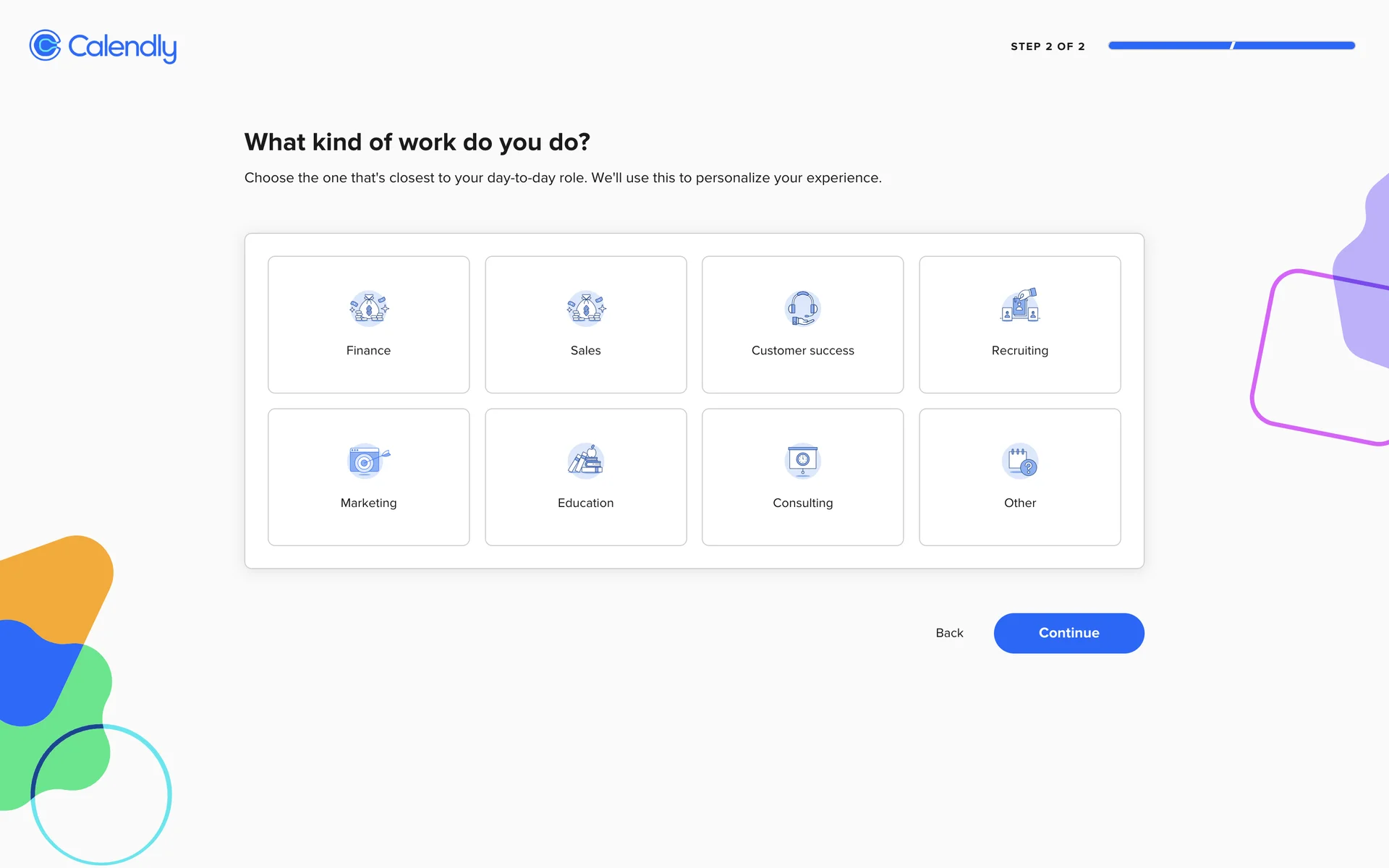The image size is (1389, 868).
Task: Click the Customer success headset icon
Action: coord(802,309)
